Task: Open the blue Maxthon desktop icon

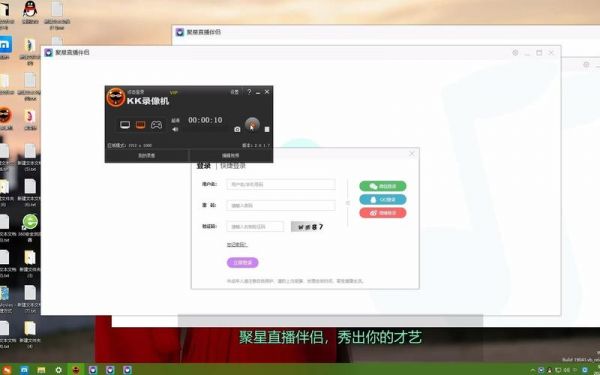Action: click(5, 46)
